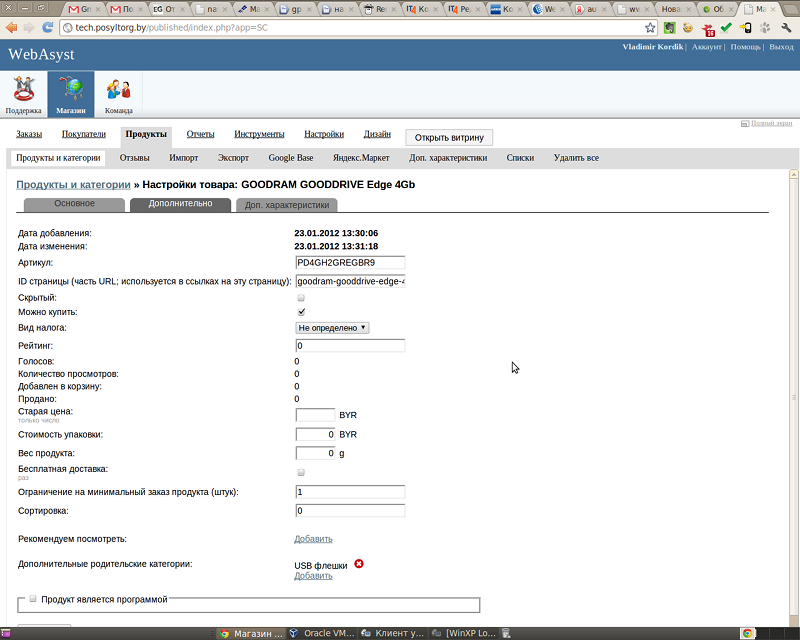Viewport: 800px width, 640px height.
Task: Click the grey paw print extension icon
Action: tap(765, 28)
